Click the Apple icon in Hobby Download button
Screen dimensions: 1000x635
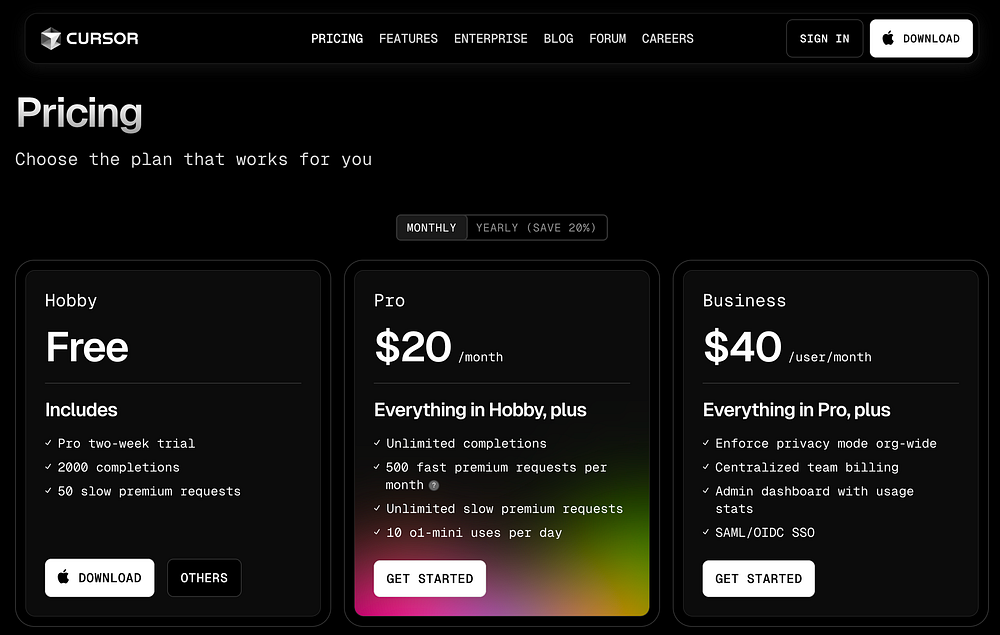(64, 577)
